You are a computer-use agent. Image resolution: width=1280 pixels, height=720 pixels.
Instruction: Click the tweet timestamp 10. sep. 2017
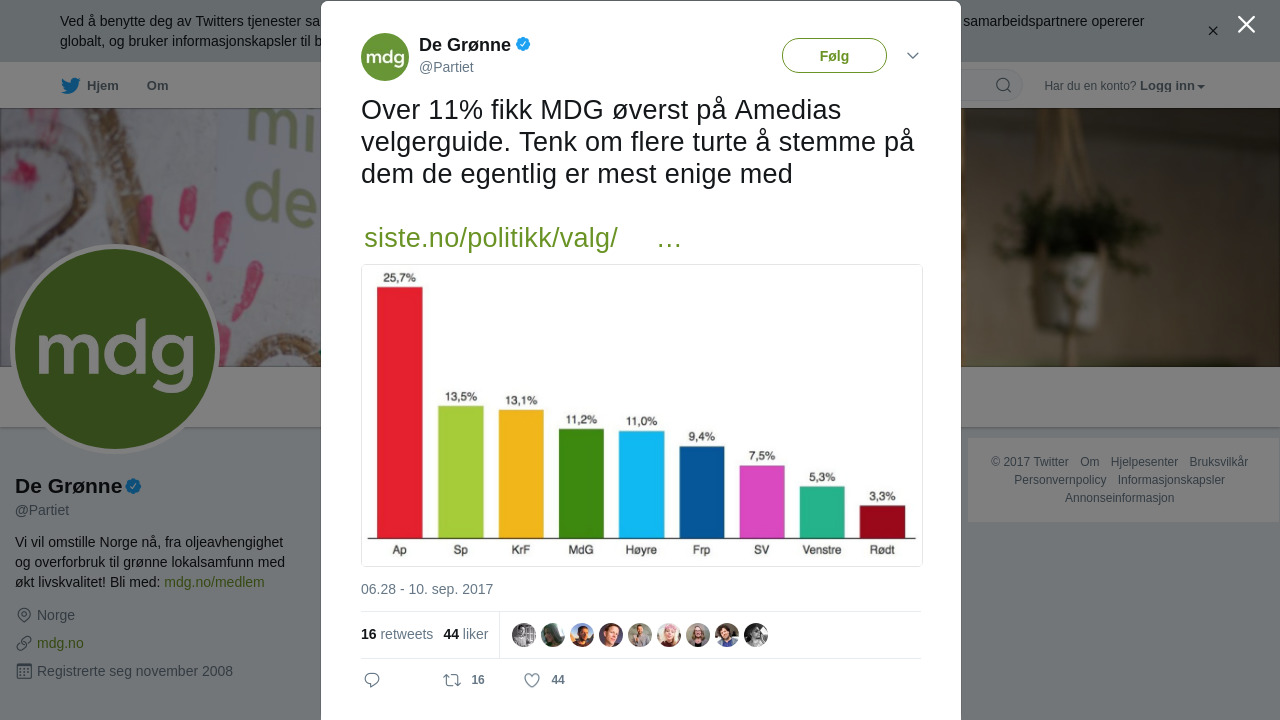(x=427, y=589)
